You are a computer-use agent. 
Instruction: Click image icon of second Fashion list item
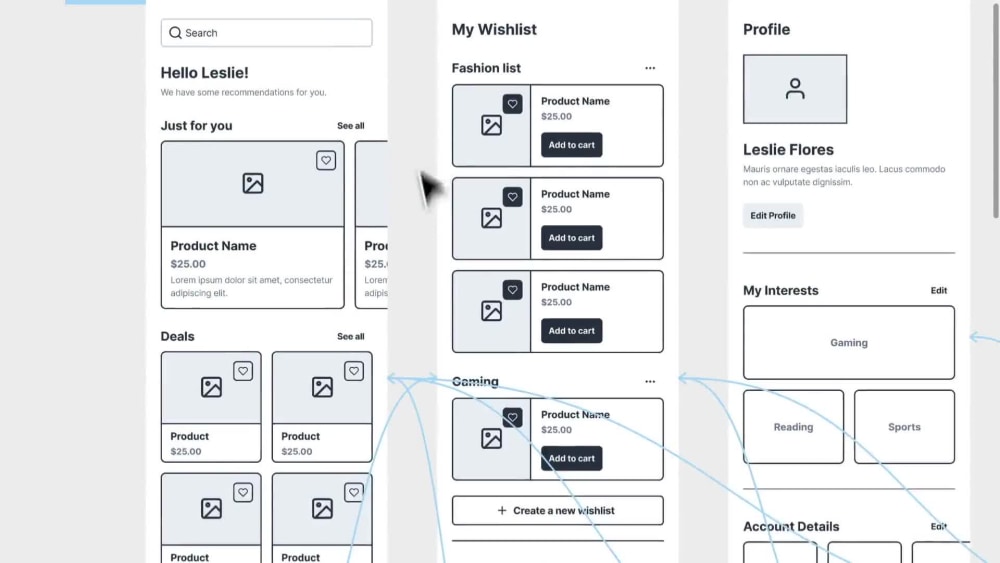tap(491, 218)
